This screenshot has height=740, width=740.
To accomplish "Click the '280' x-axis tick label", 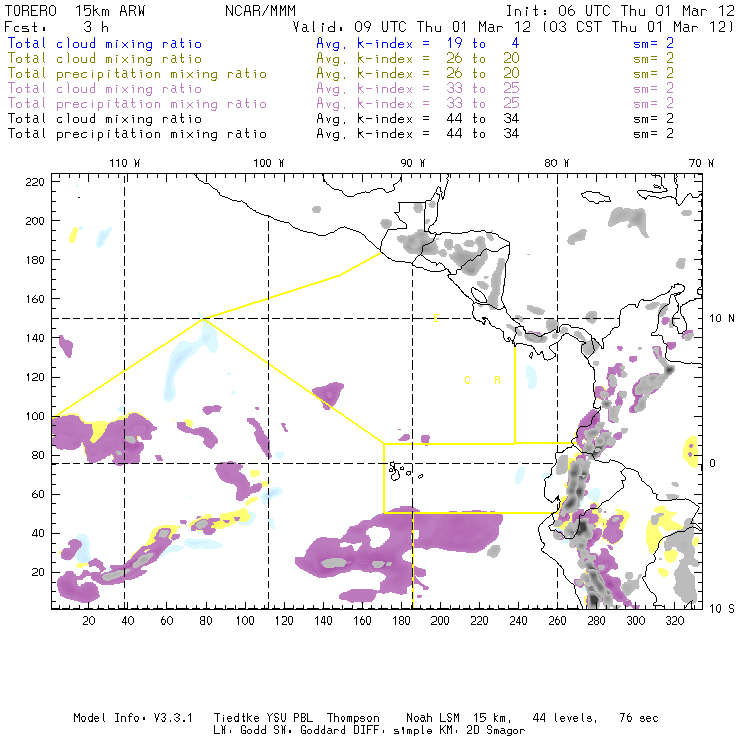I will (596, 621).
